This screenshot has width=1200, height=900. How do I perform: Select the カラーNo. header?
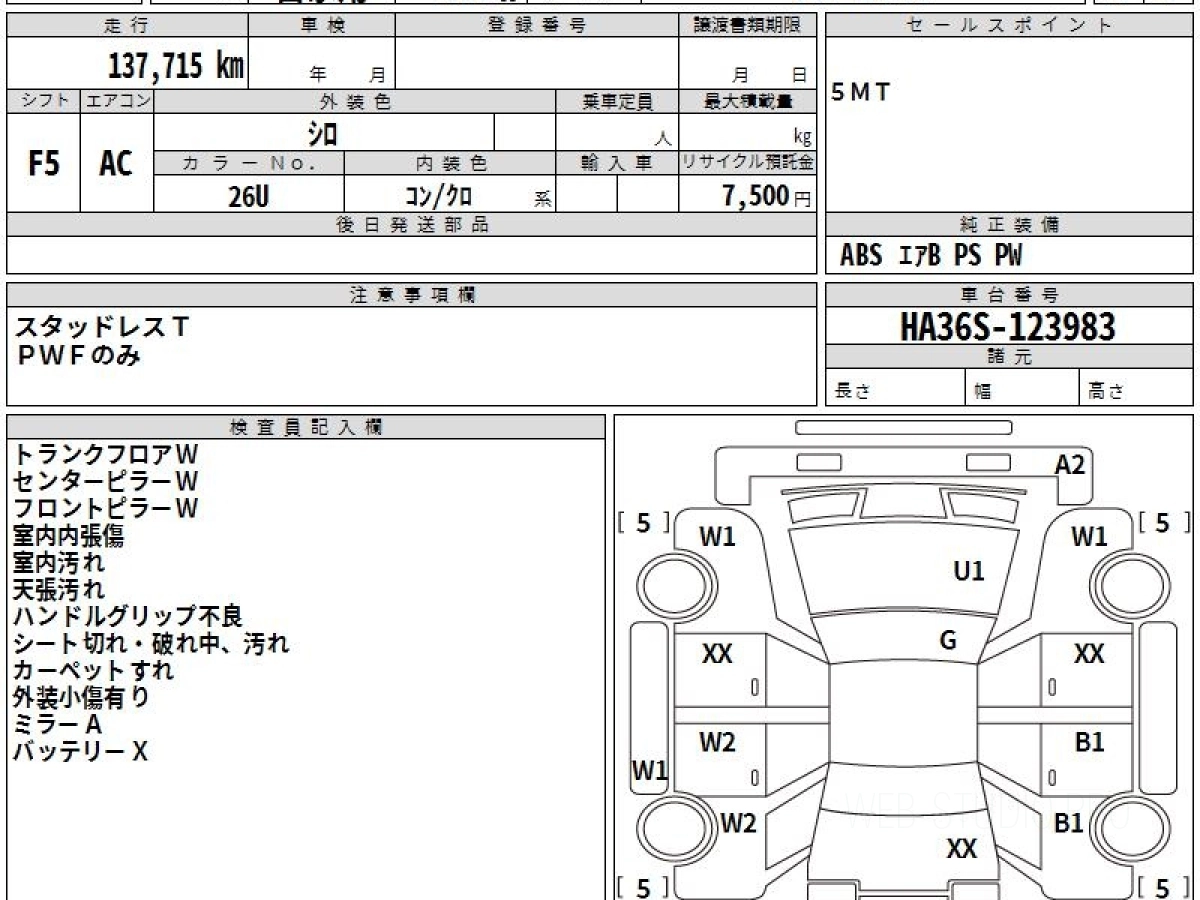pos(249,164)
